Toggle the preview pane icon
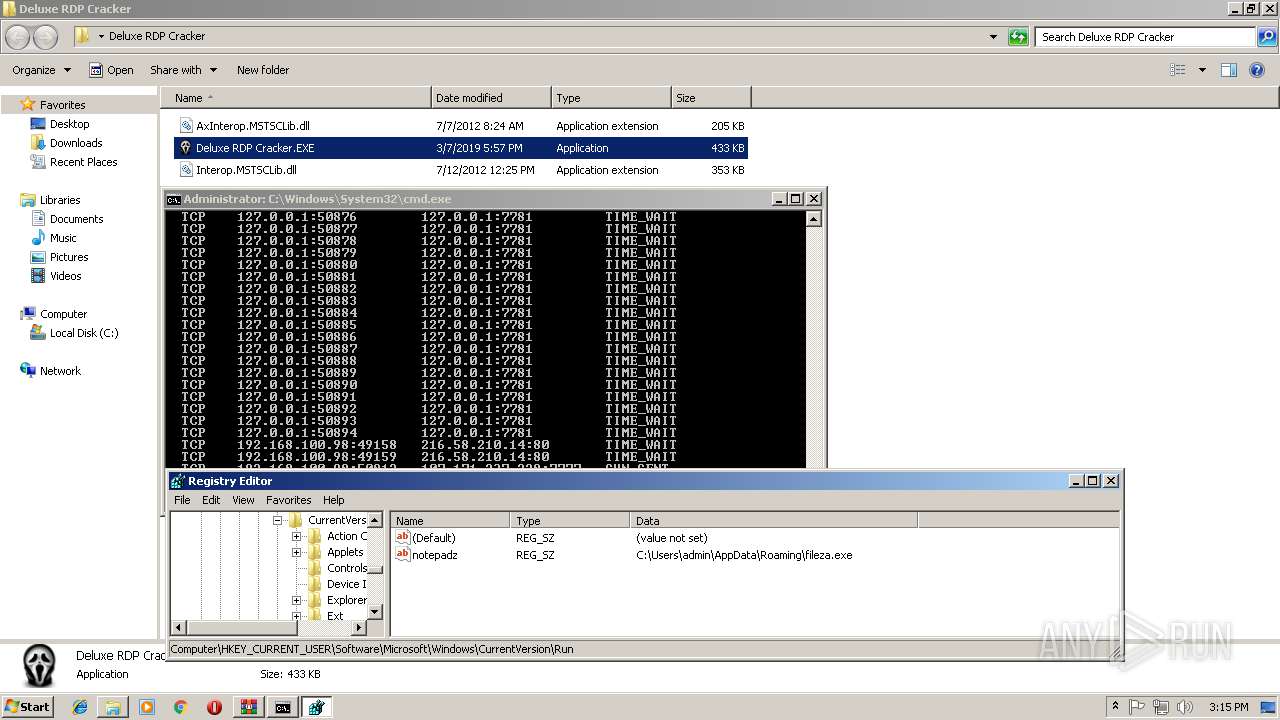Image resolution: width=1280 pixels, height=720 pixels. [x=1229, y=70]
